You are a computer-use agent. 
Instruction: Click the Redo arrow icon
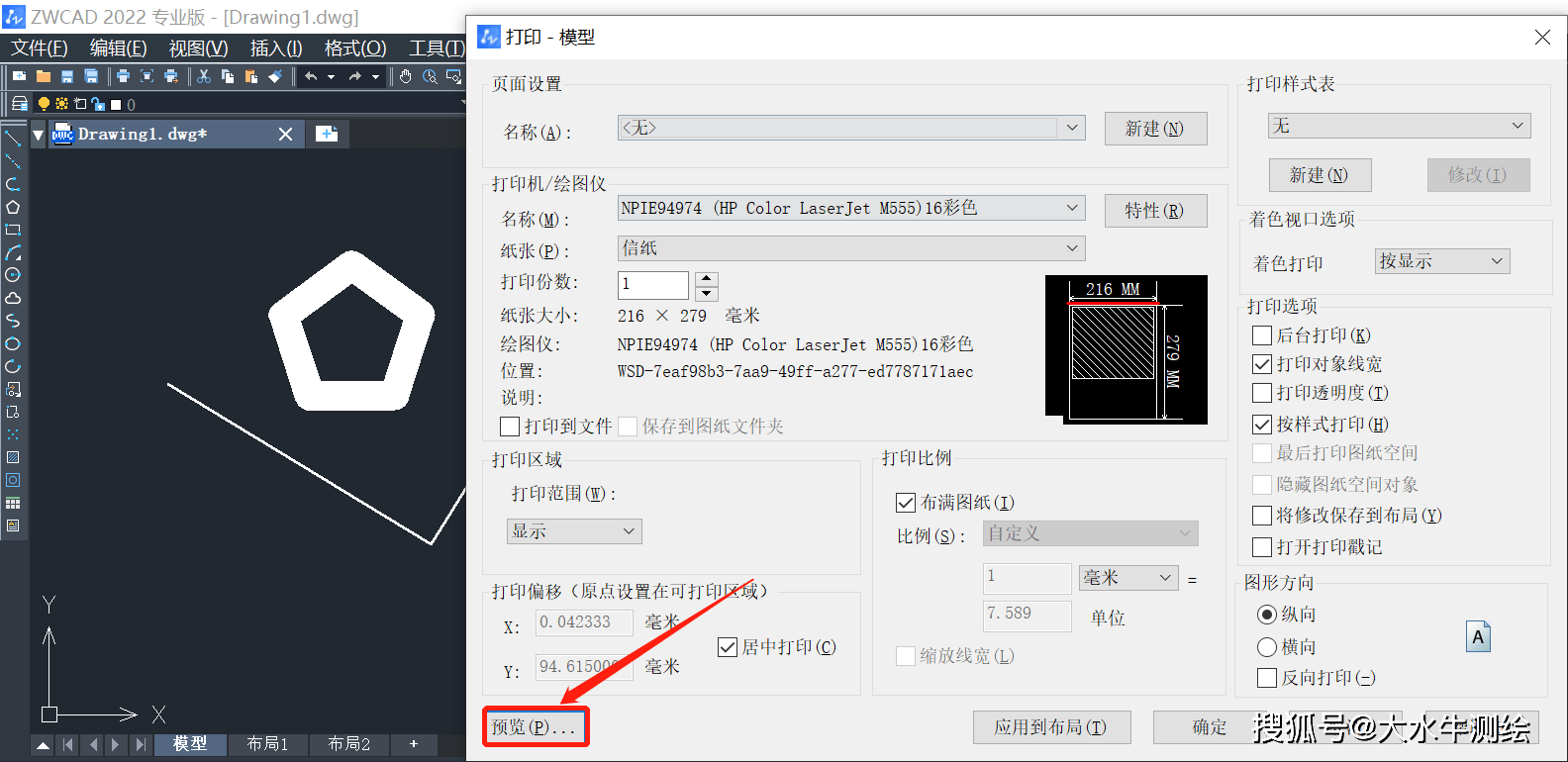(x=354, y=76)
